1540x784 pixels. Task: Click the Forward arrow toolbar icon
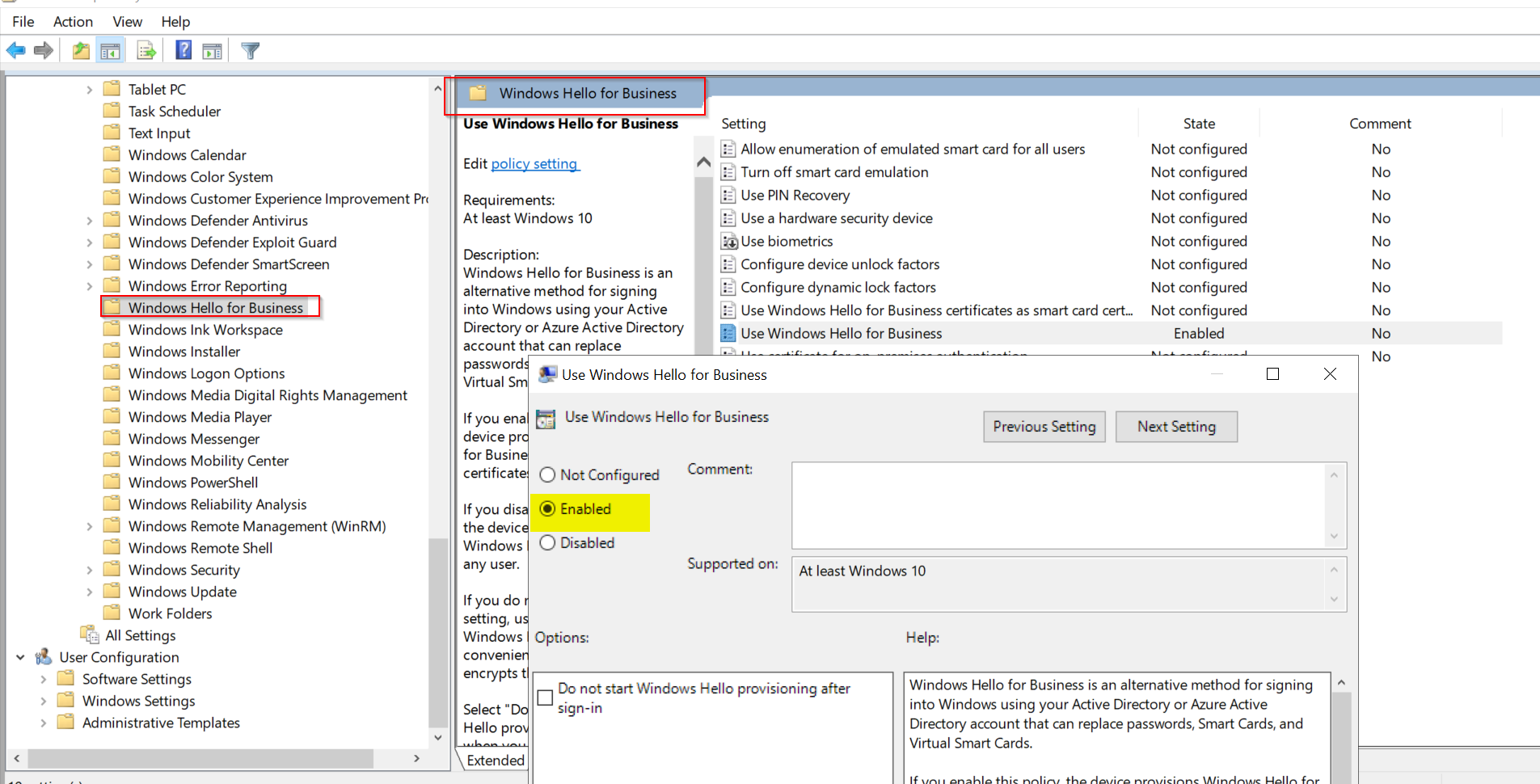coord(44,51)
